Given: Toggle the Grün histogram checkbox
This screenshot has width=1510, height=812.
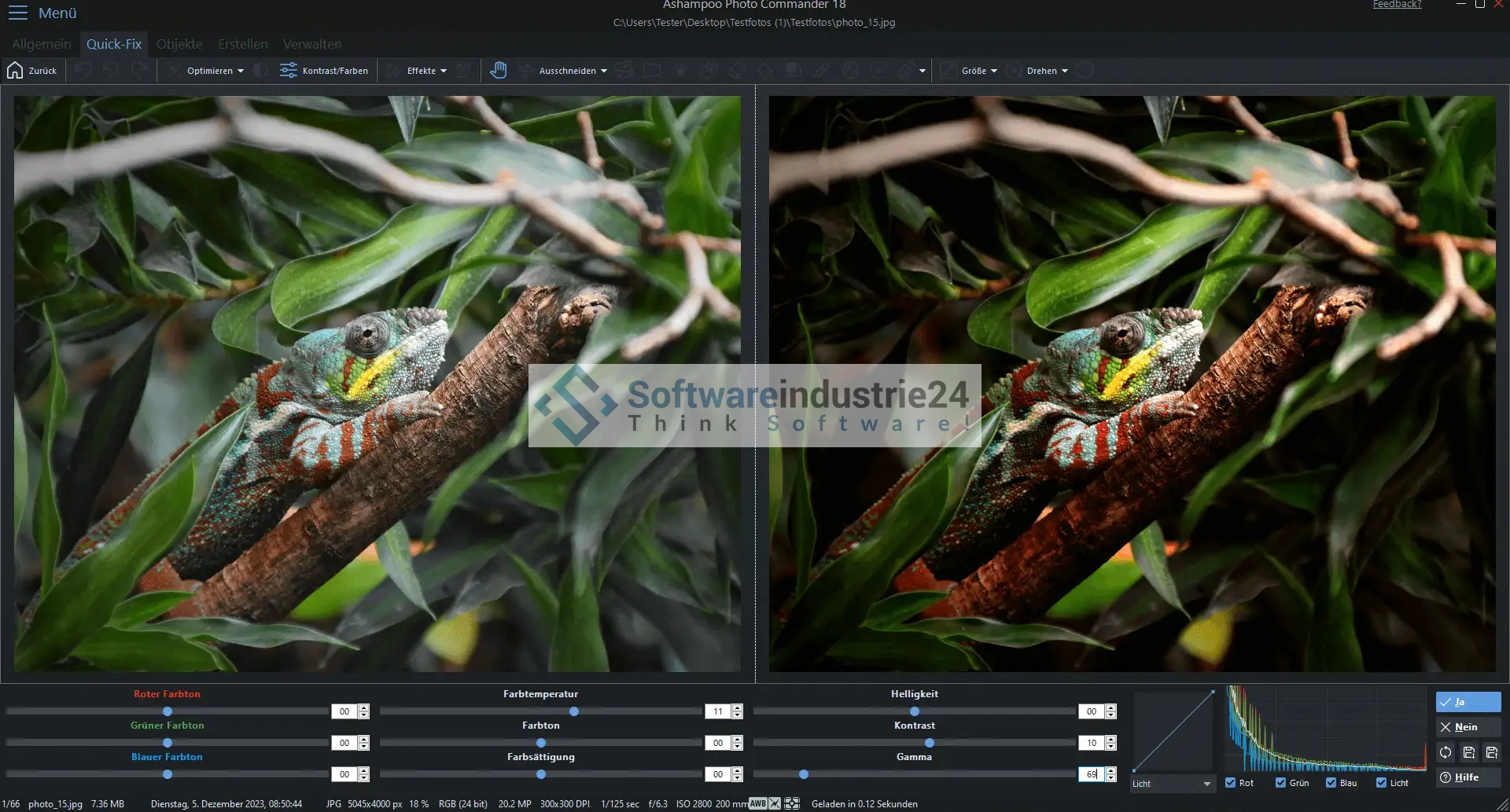Looking at the screenshot, I should coord(1281,783).
